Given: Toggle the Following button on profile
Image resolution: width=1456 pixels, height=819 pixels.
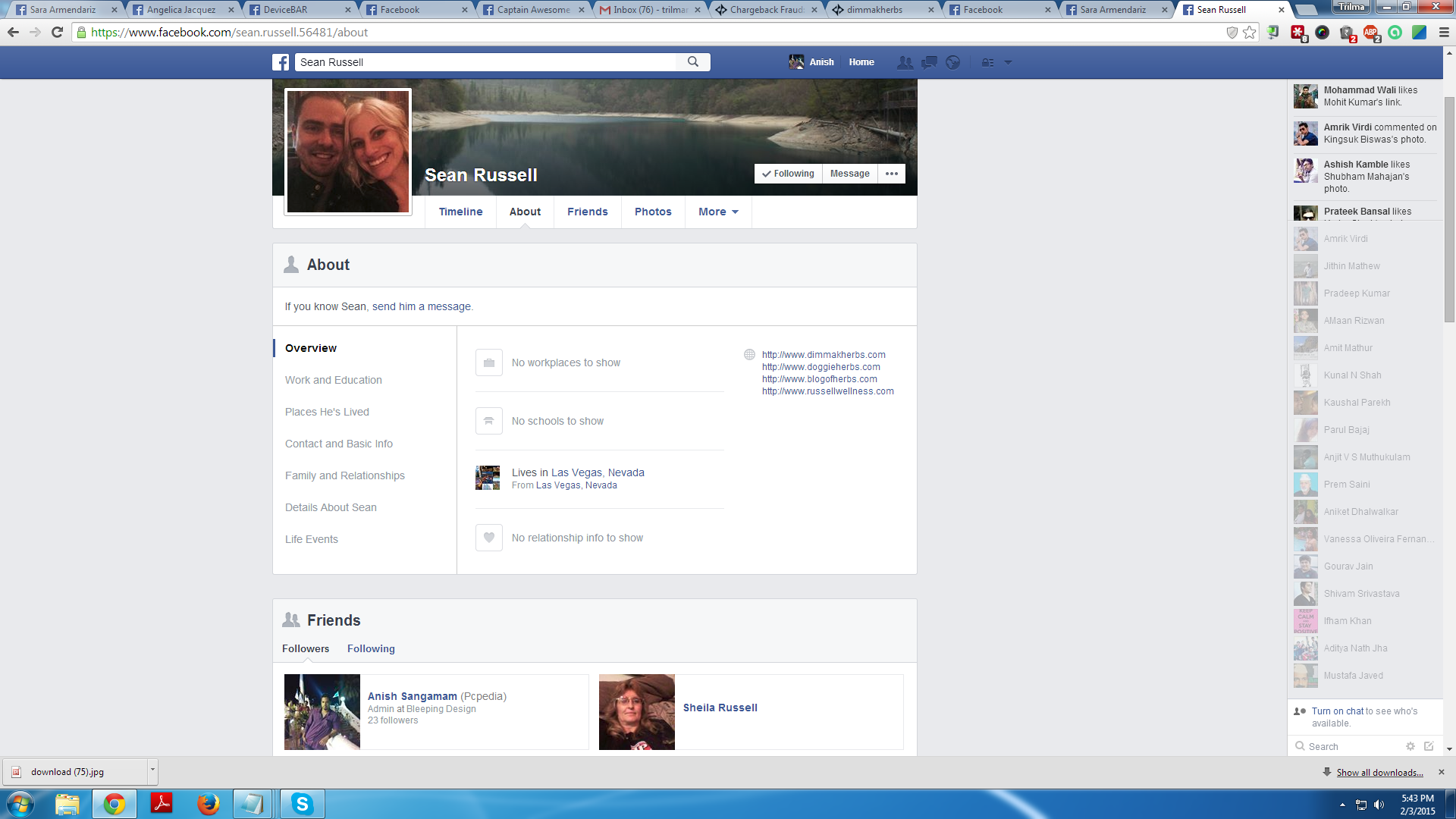Looking at the screenshot, I should coord(788,174).
